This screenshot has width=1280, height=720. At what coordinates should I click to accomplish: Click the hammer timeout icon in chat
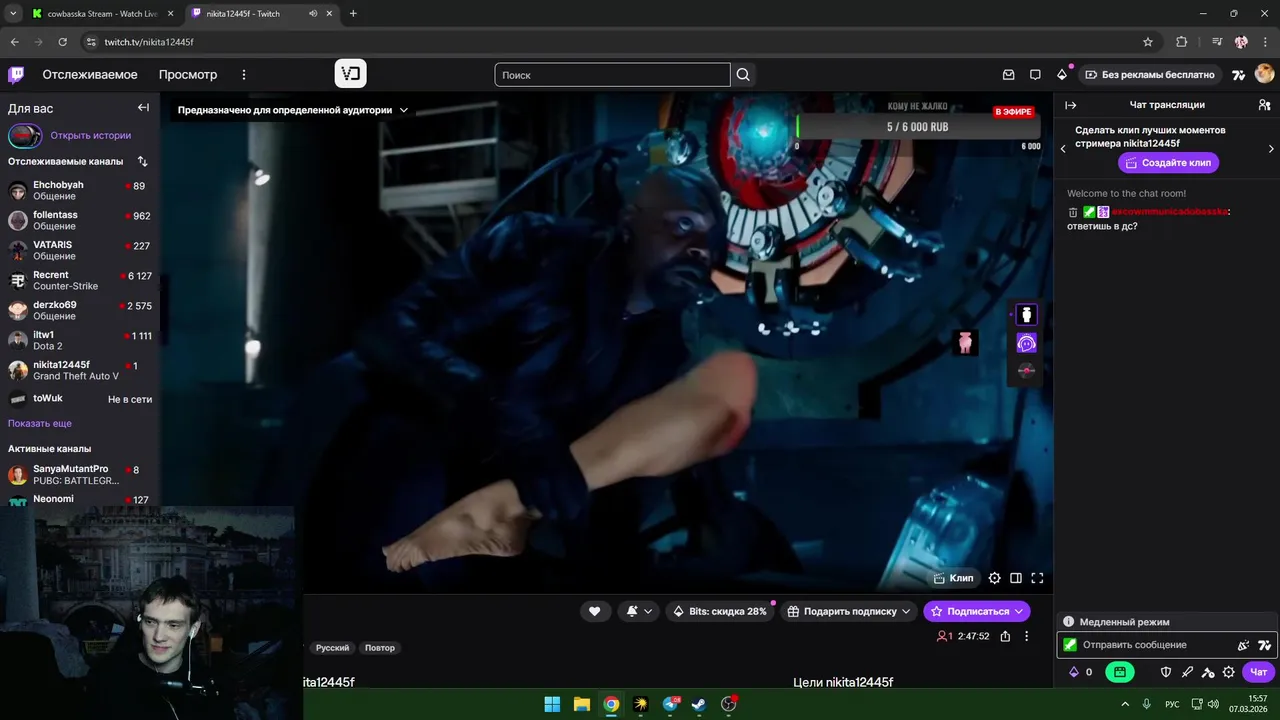[x=1208, y=672]
